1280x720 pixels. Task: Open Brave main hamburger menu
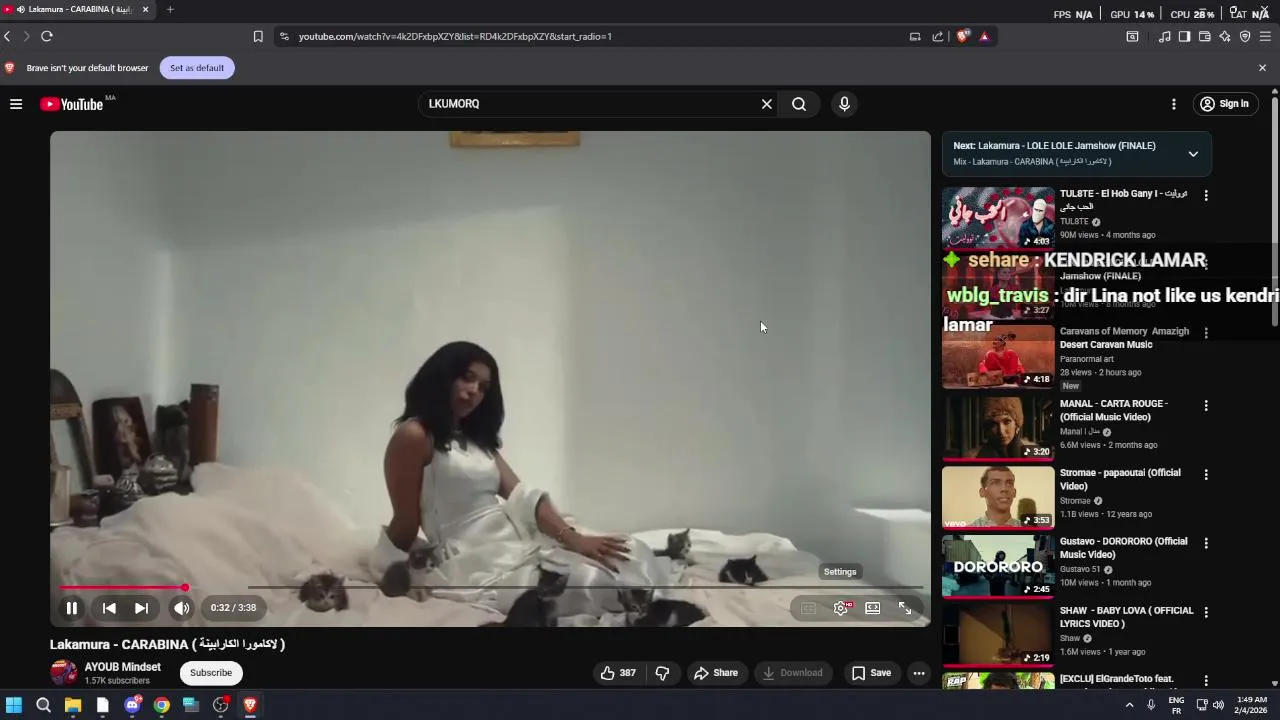click(x=1265, y=36)
